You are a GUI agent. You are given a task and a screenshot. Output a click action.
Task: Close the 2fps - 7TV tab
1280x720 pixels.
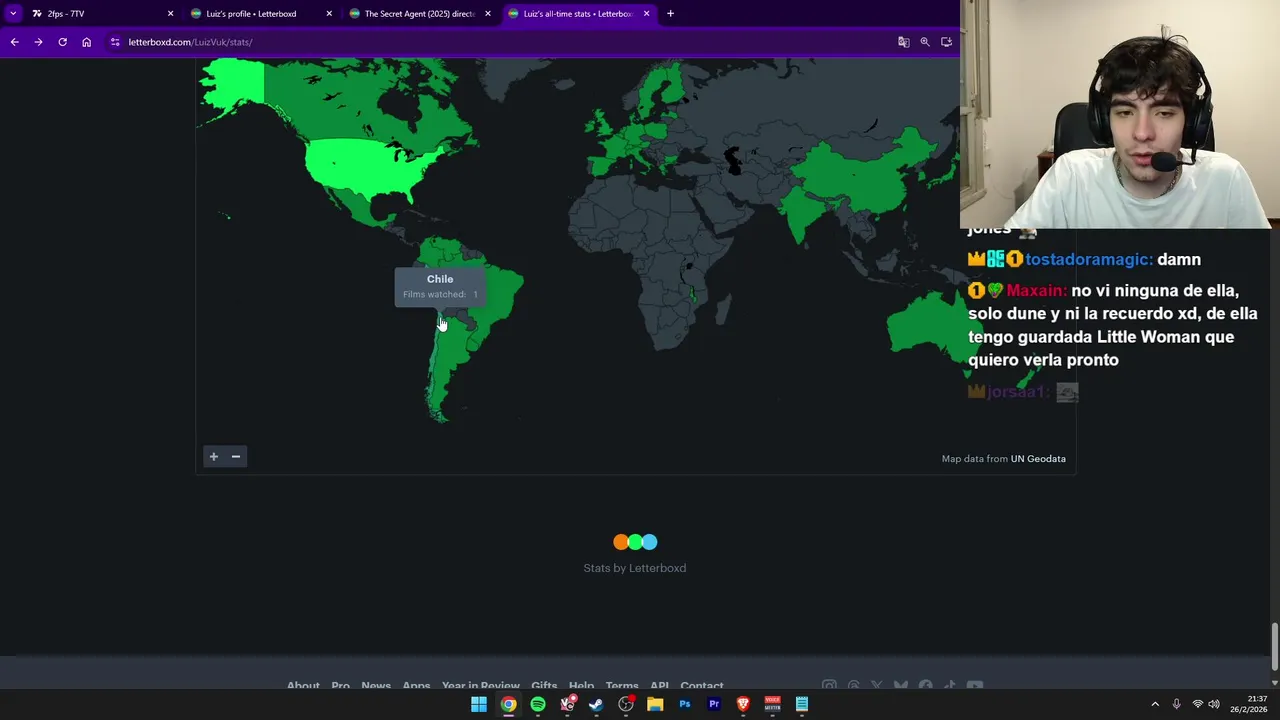click(x=170, y=13)
